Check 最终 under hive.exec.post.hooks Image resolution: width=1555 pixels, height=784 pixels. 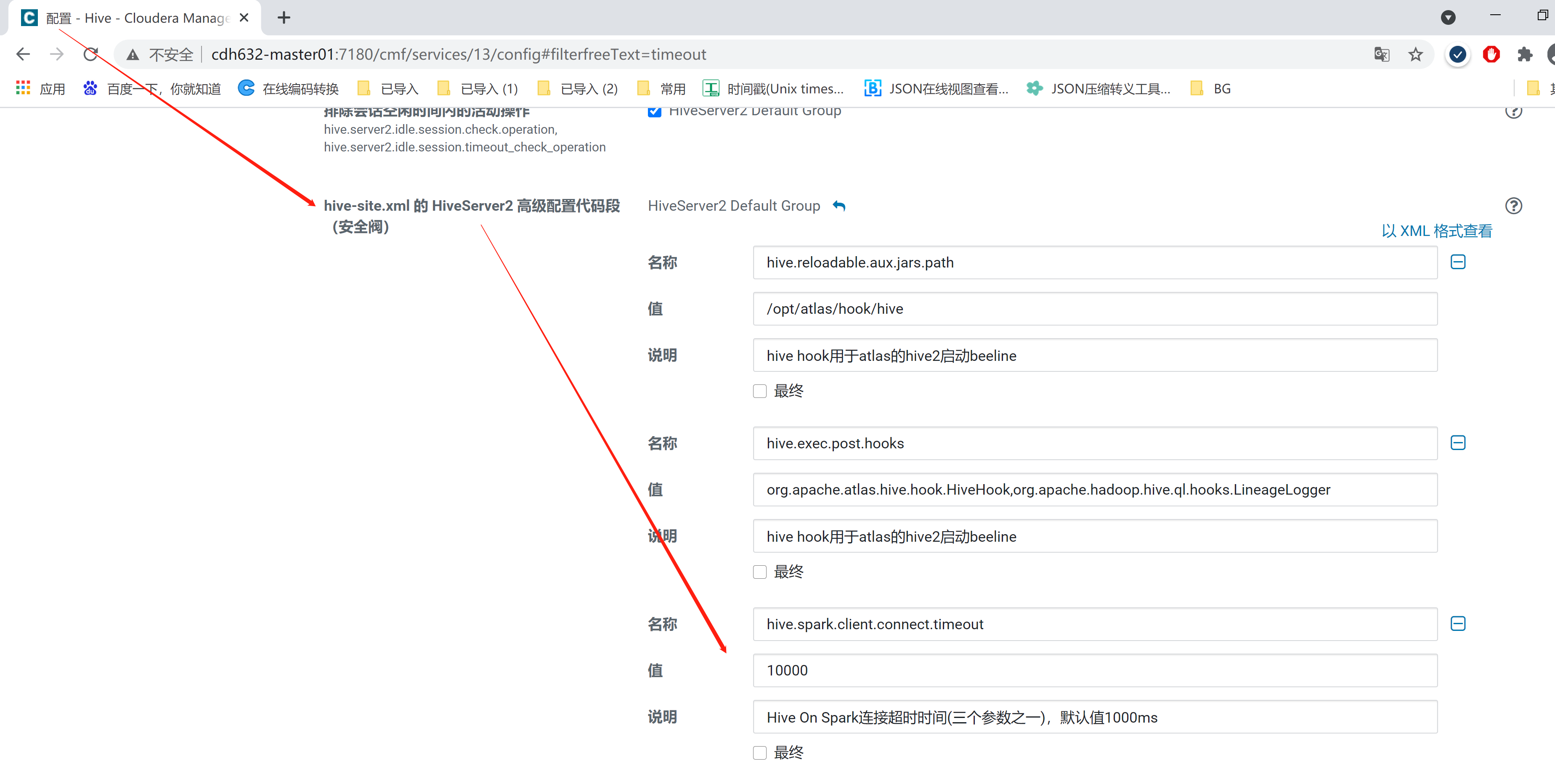pyautogui.click(x=759, y=572)
